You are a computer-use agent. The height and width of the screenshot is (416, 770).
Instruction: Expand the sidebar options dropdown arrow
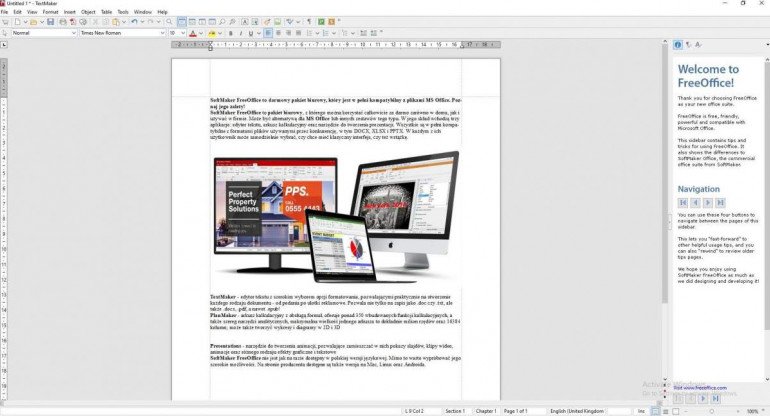click(767, 45)
